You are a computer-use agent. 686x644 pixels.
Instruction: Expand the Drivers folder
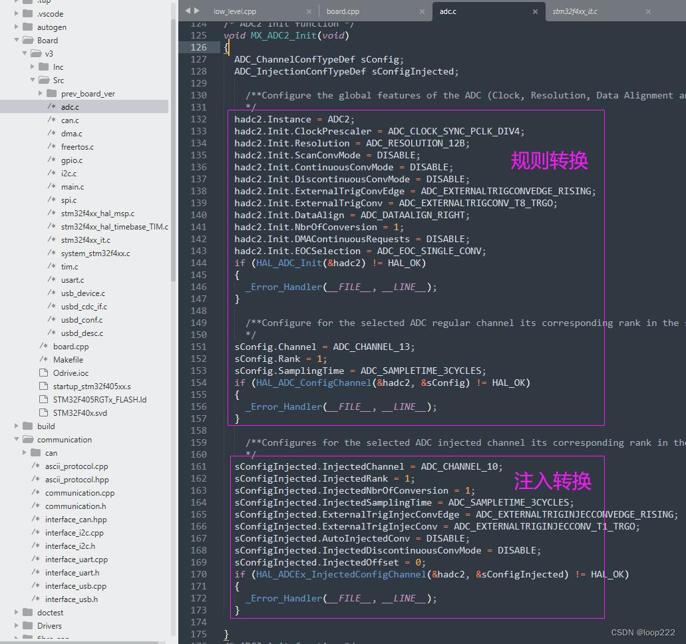pos(17,626)
